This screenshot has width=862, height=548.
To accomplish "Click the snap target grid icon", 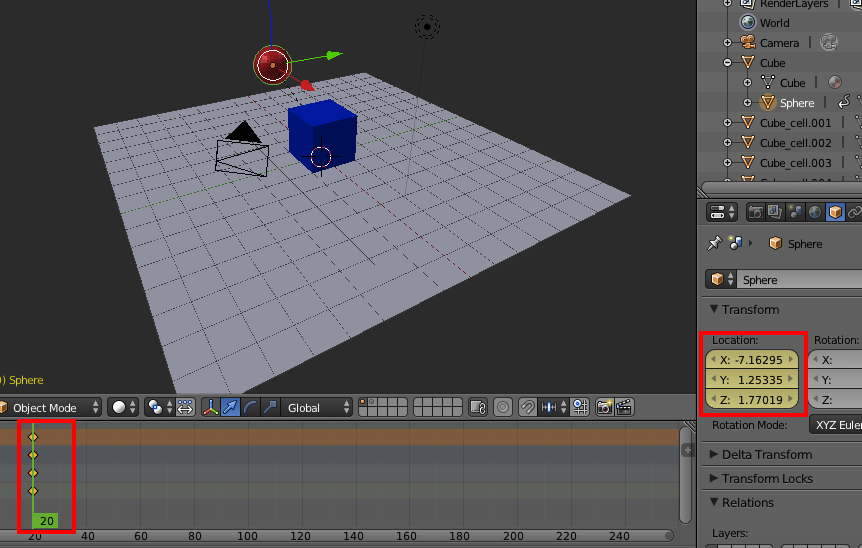I will tap(580, 407).
